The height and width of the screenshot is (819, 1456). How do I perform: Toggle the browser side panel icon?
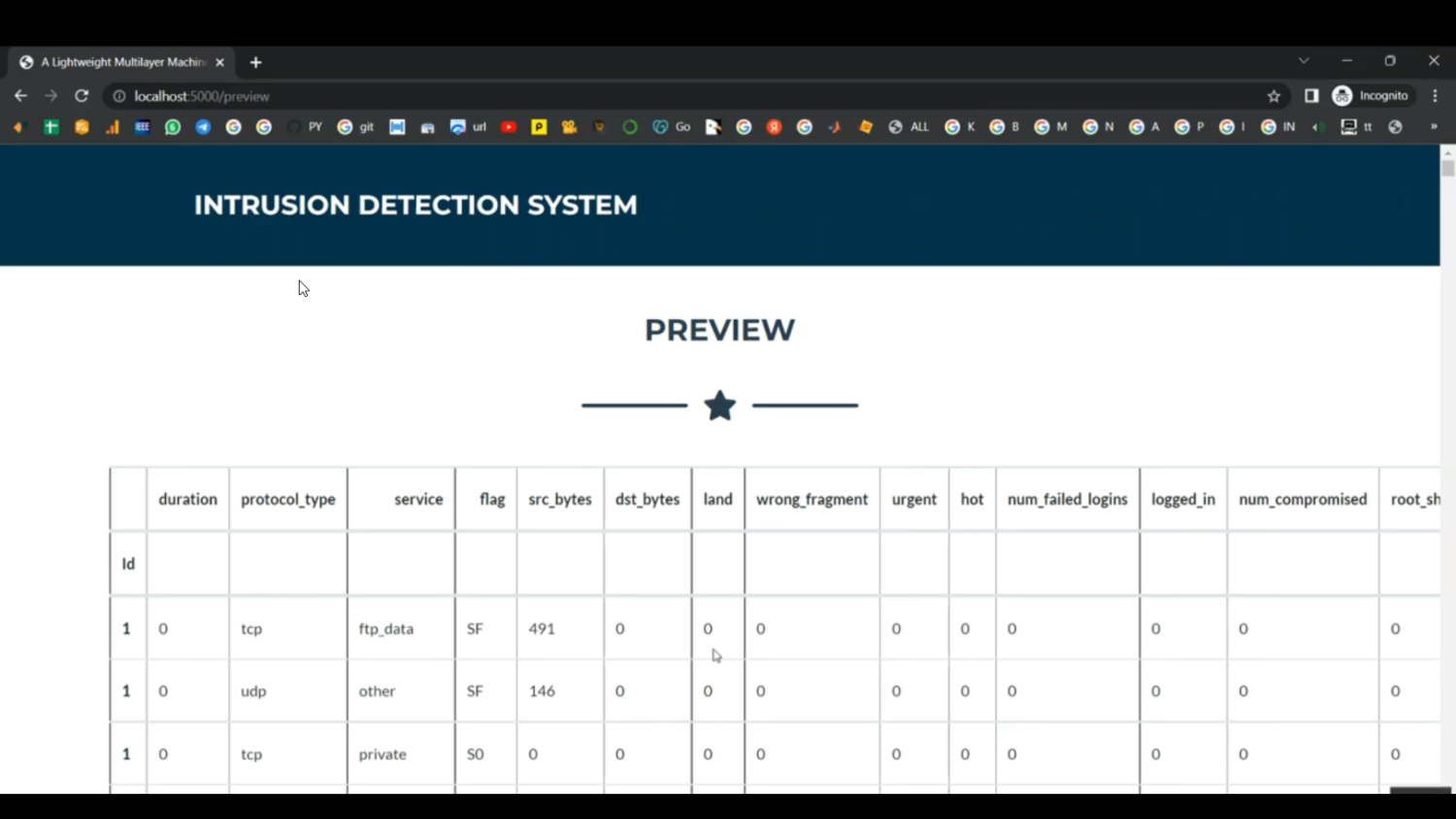click(x=1311, y=96)
